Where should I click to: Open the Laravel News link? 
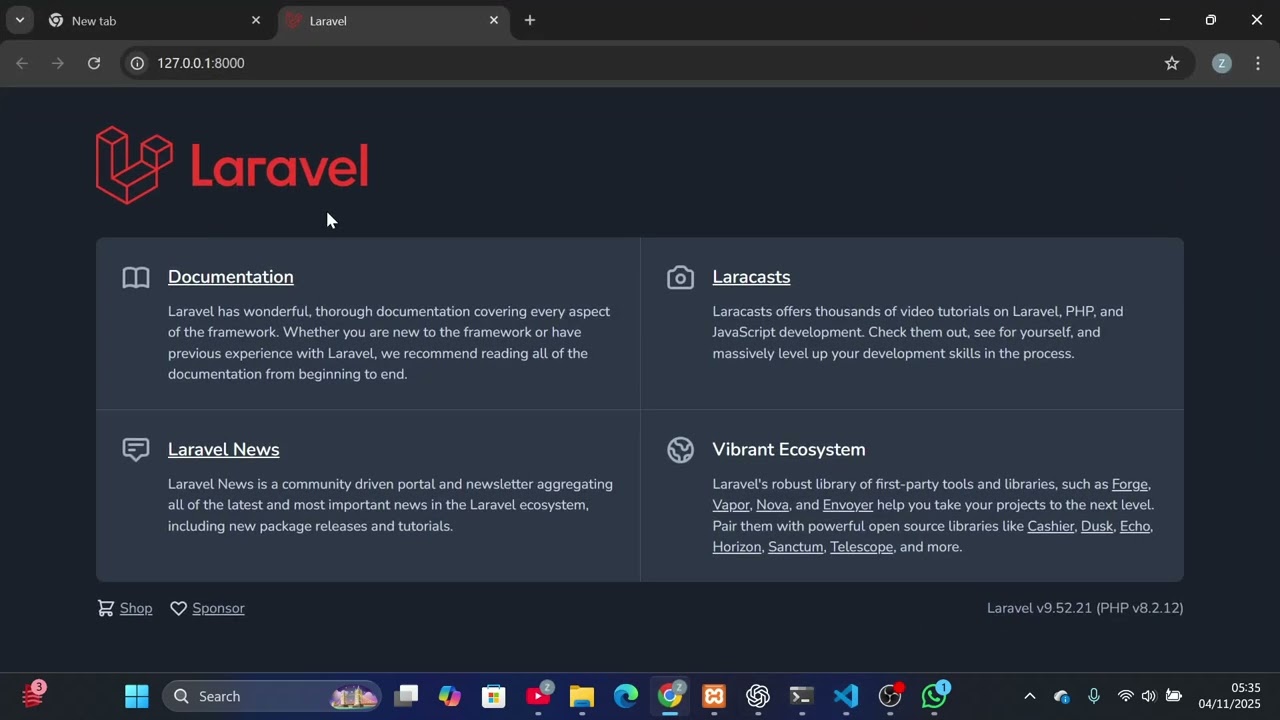click(x=223, y=450)
